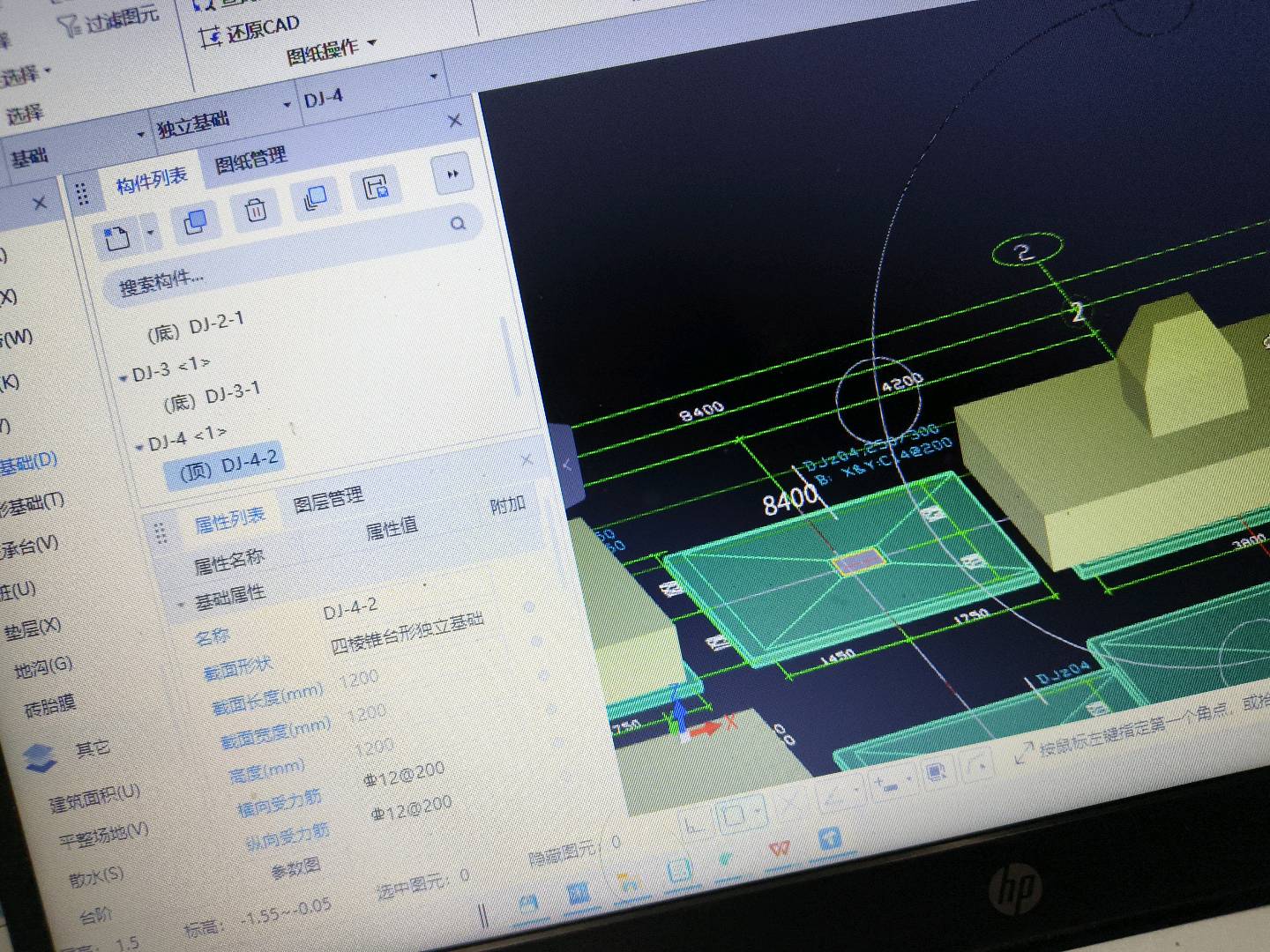The height and width of the screenshot is (952, 1270).
Task: Select 垫层(X) in the navigation tree
Action: tap(33, 629)
